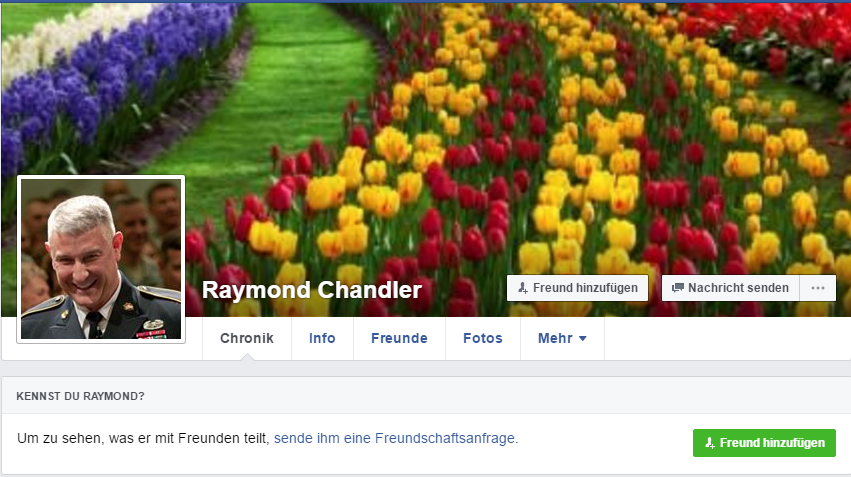Follow the sende ihm eine Freundschaftsanfrage link
This screenshot has height=477, width=851.
[395, 438]
